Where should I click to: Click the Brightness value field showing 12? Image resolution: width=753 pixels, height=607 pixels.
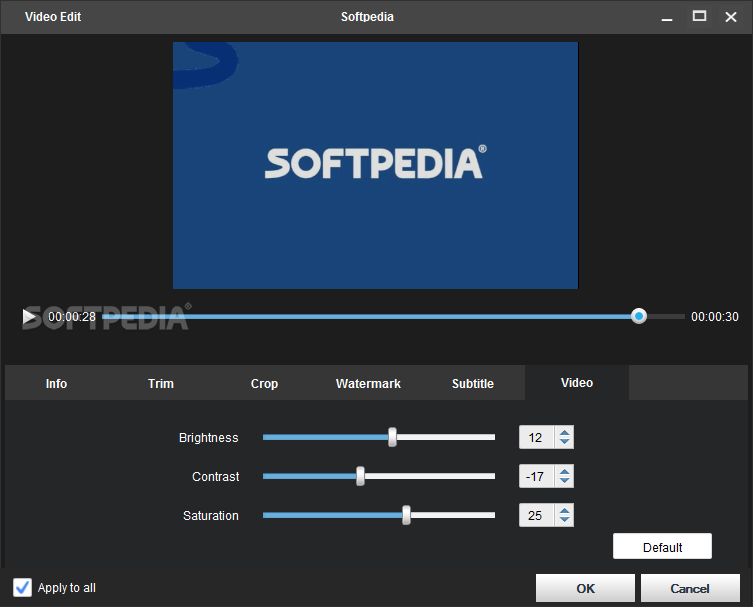536,437
